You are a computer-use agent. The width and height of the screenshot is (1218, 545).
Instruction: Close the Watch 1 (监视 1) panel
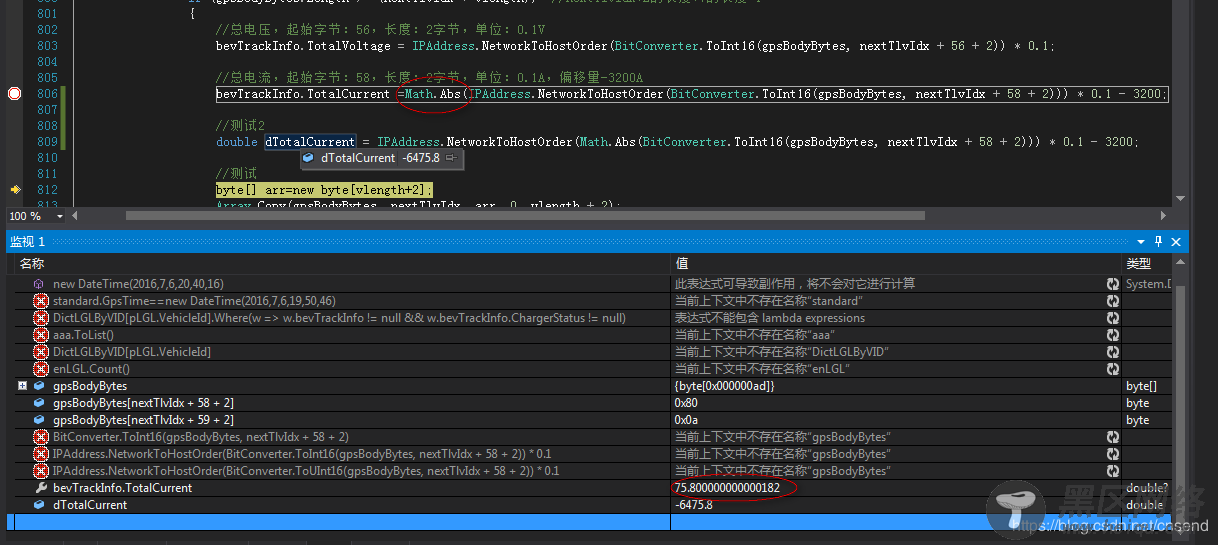[1176, 242]
